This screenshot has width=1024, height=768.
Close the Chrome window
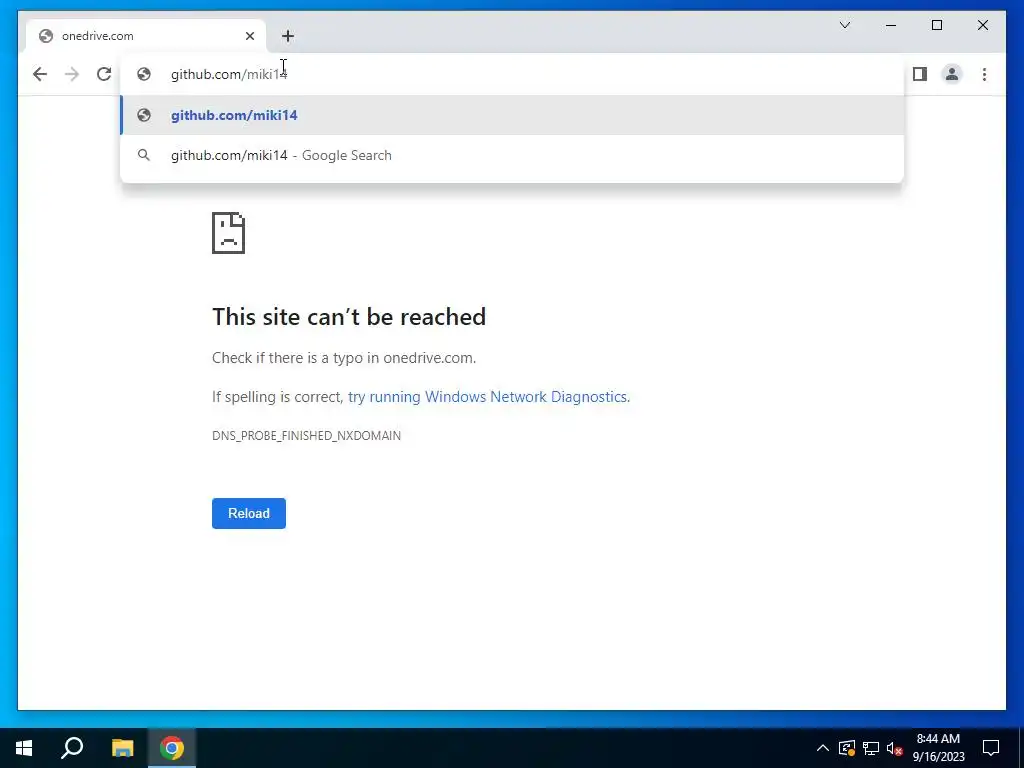tap(983, 25)
